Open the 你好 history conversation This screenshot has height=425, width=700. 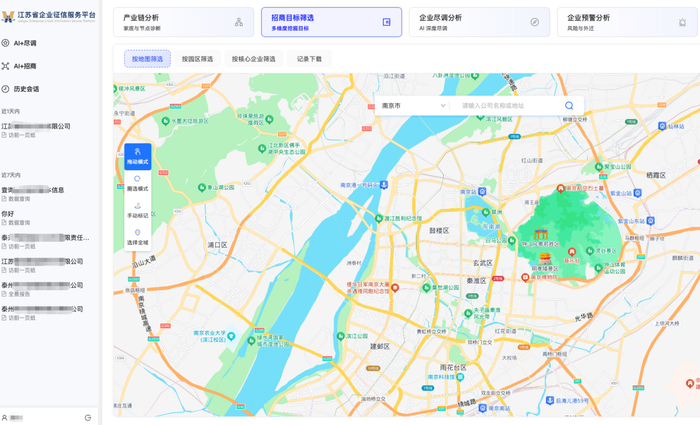[45, 217]
